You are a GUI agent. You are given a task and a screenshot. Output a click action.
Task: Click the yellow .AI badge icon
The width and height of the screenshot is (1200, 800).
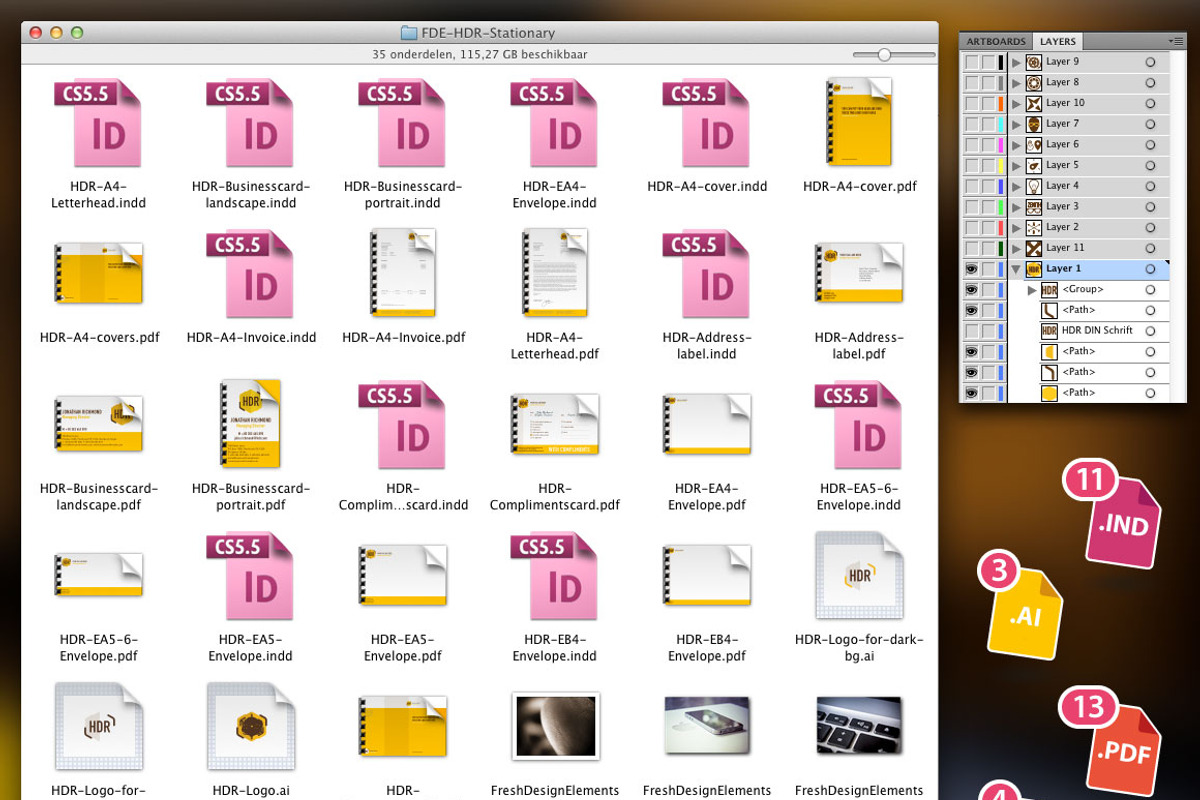point(1018,604)
